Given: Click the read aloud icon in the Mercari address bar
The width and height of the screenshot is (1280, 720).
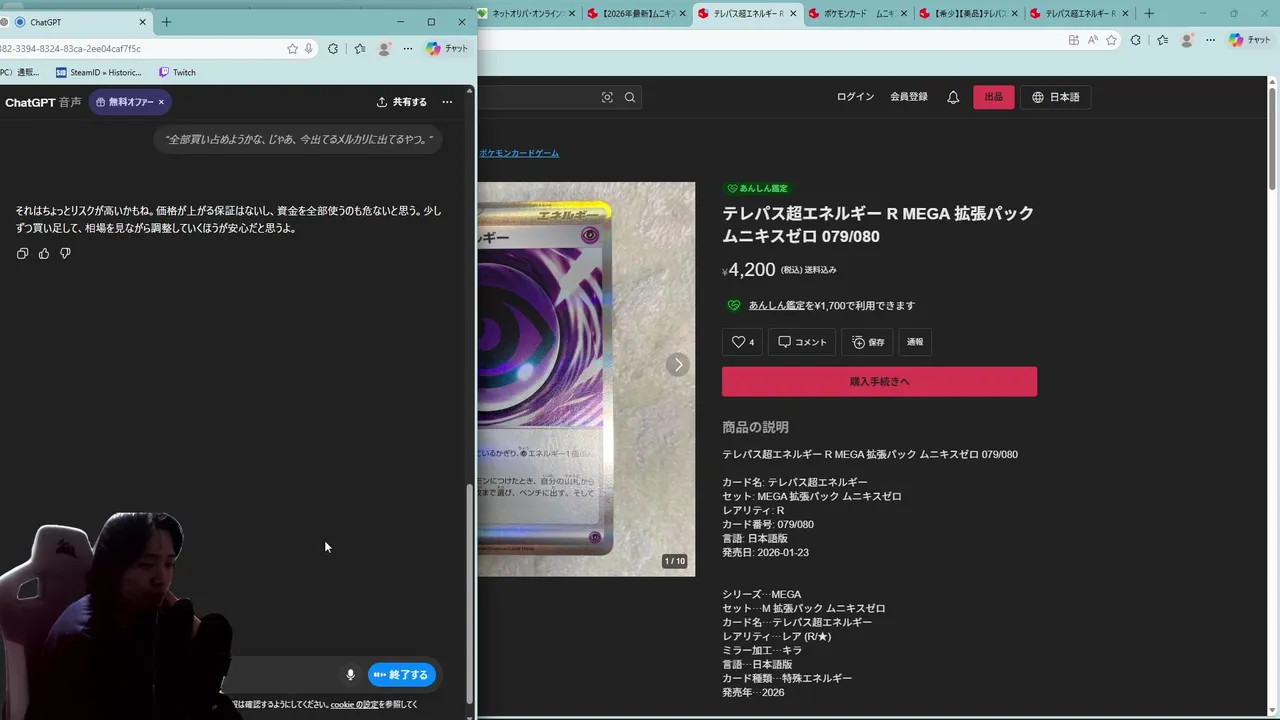Looking at the screenshot, I should click(1092, 40).
